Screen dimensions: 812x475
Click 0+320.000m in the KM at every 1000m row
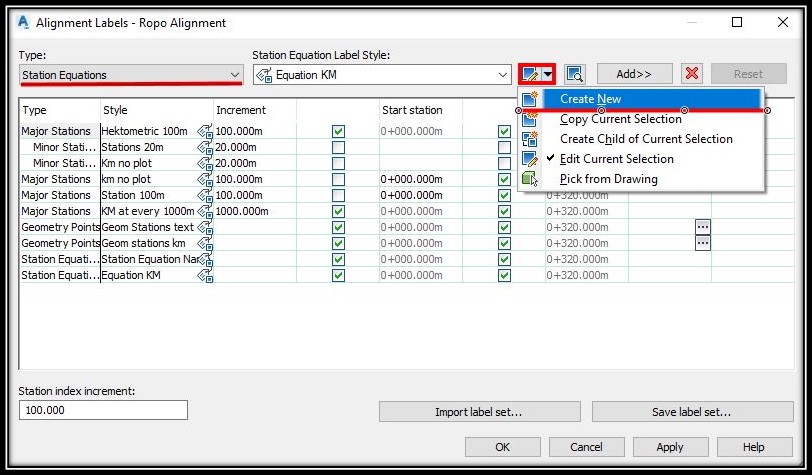tap(577, 211)
